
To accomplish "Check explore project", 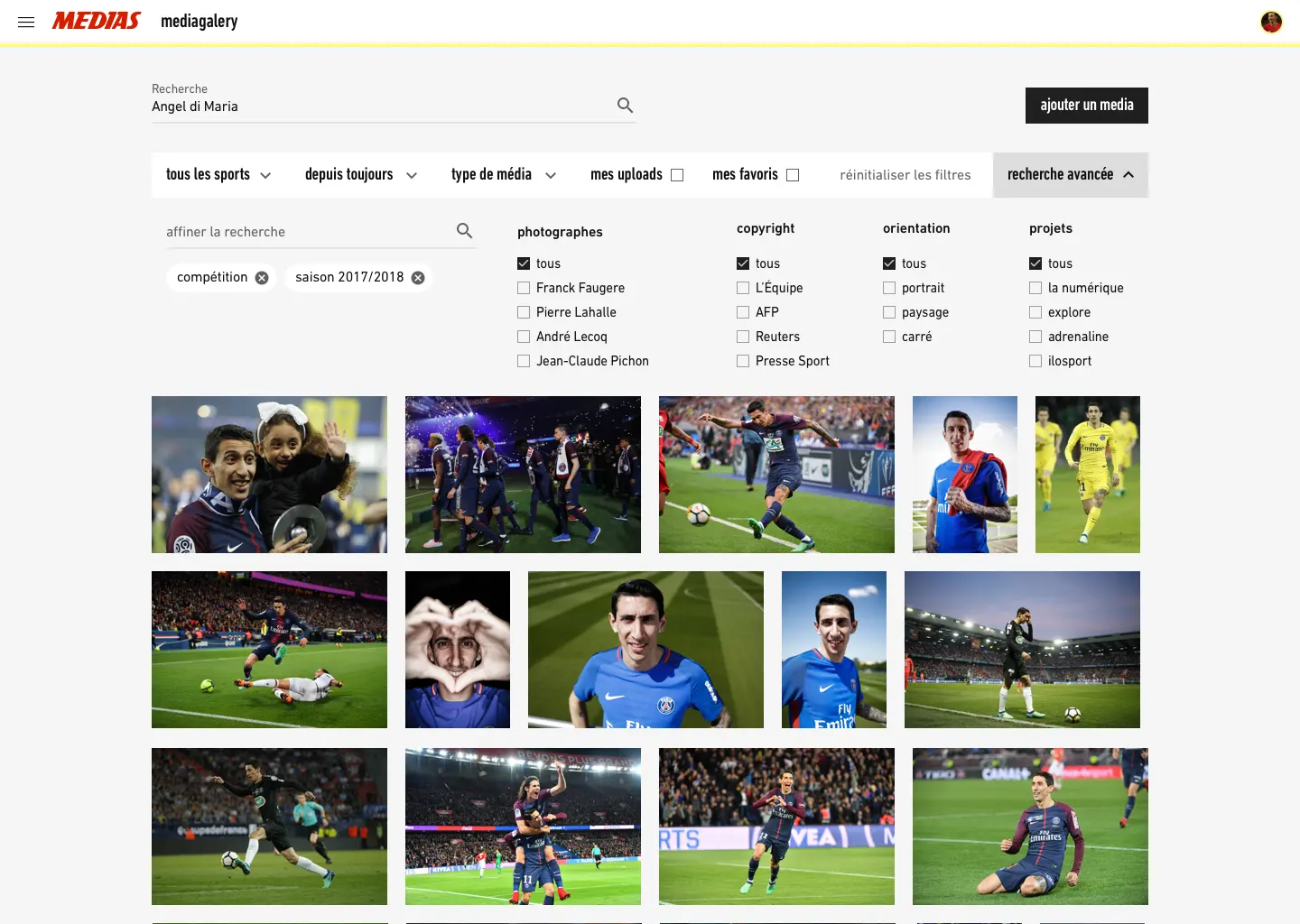I will click(1035, 312).
